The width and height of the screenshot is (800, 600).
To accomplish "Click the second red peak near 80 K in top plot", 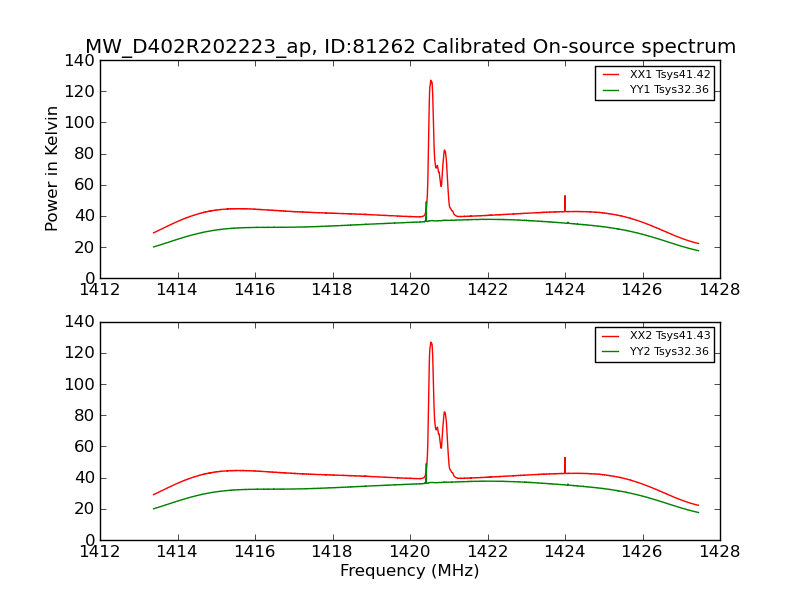I will click(x=444, y=152).
